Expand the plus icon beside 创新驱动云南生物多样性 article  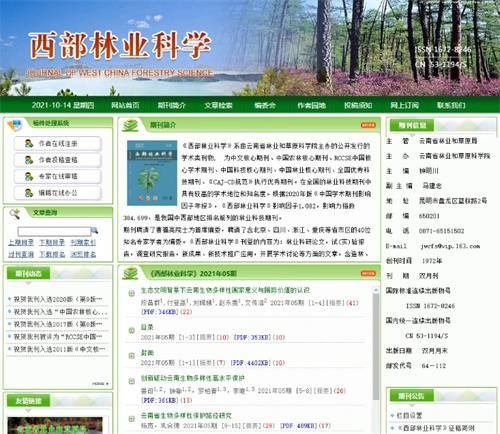[x=132, y=381]
